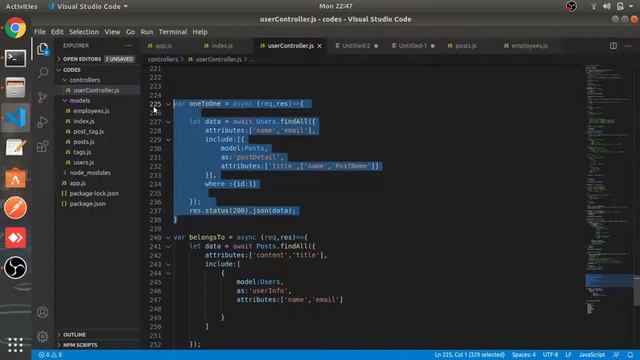Click the notifications bell in status bar
The width and height of the screenshot is (640, 360).
coord(630,355)
